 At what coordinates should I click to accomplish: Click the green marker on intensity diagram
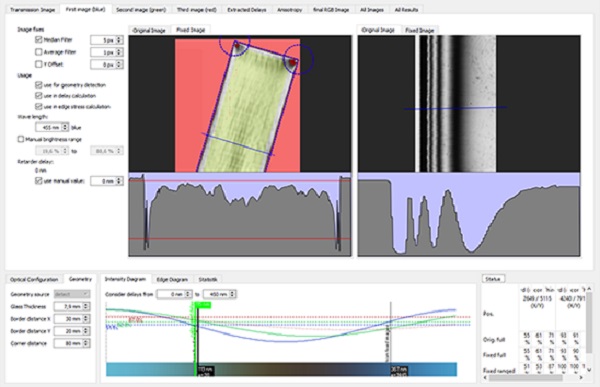[202, 305]
